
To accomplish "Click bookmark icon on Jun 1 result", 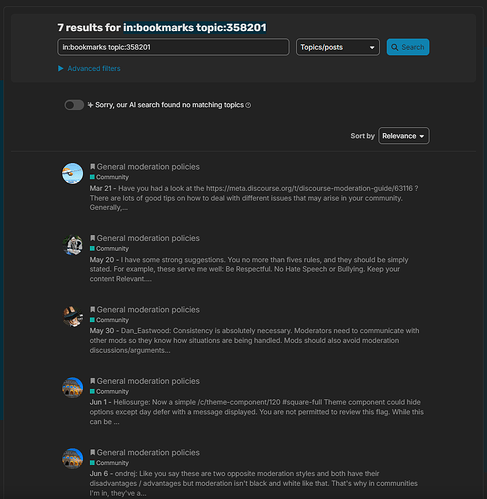I will click(93, 381).
